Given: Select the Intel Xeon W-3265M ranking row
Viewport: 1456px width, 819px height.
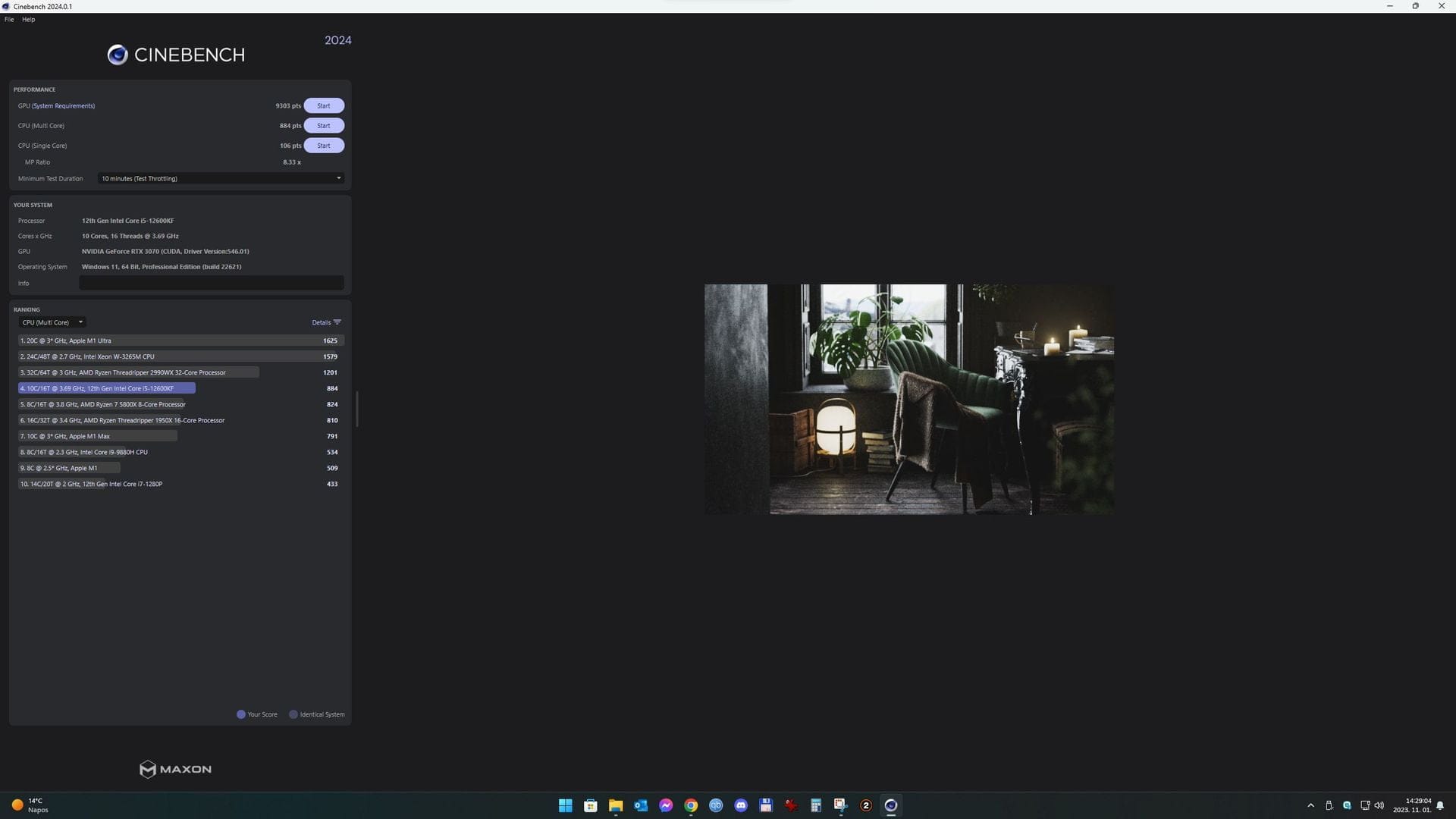Looking at the screenshot, I should click(x=180, y=356).
